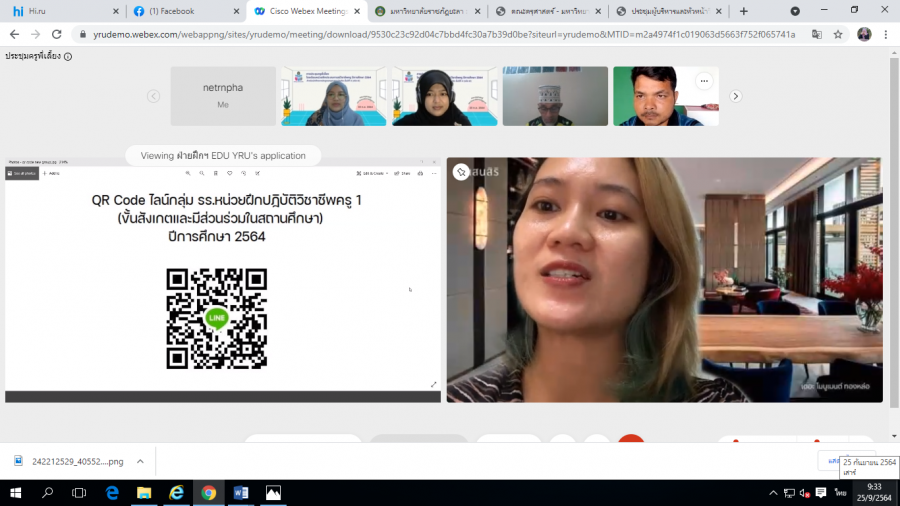Image resolution: width=900 pixels, height=506 pixels.
Task: Click the pin icon on speaker video
Action: (461, 172)
